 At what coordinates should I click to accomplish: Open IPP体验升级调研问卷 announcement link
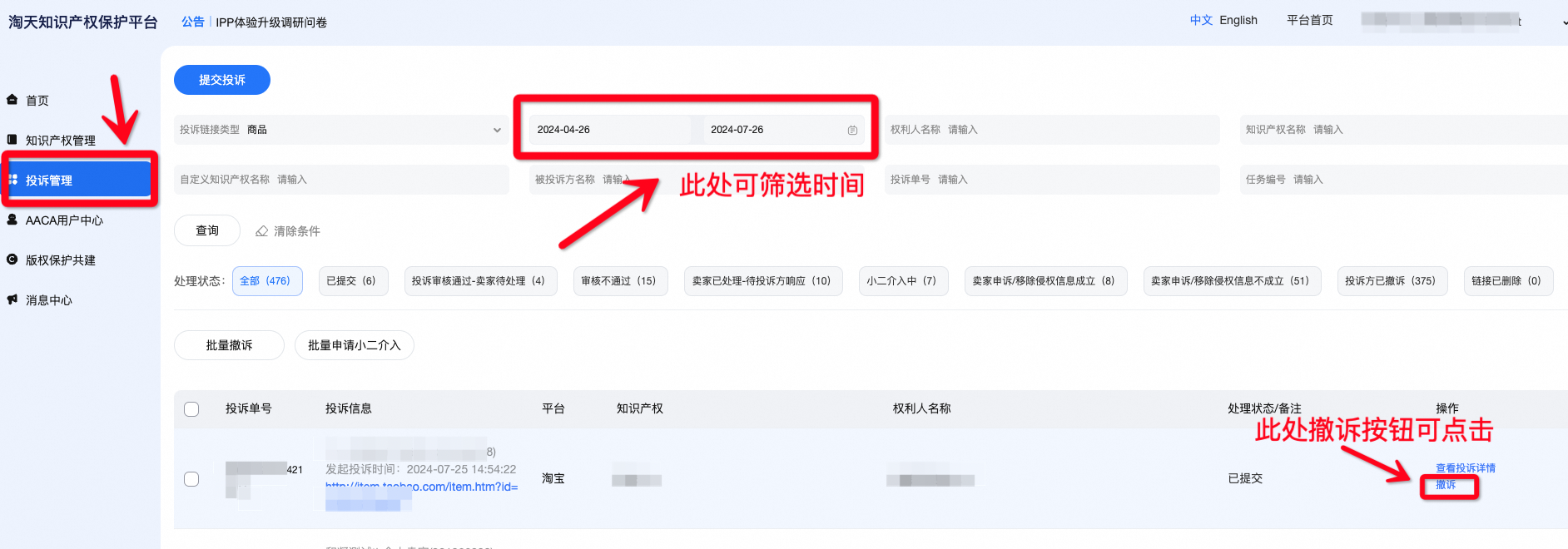point(271,22)
